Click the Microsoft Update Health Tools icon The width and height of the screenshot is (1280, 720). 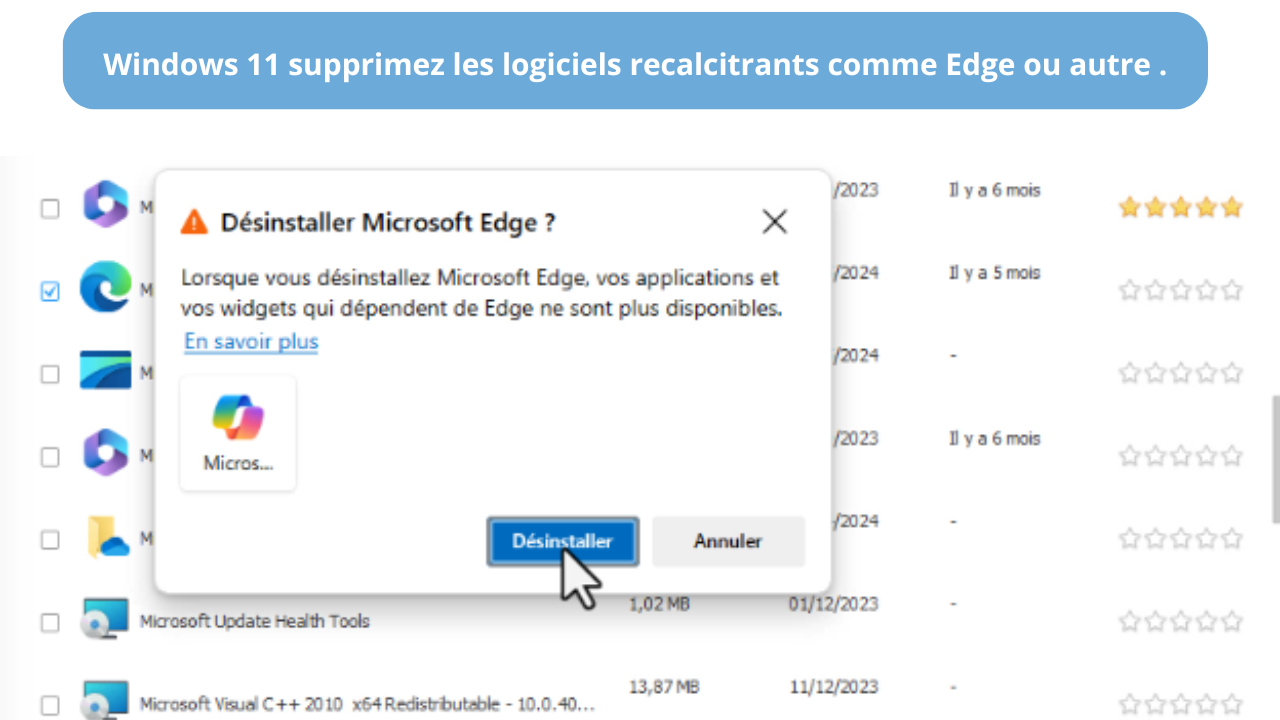click(x=105, y=619)
